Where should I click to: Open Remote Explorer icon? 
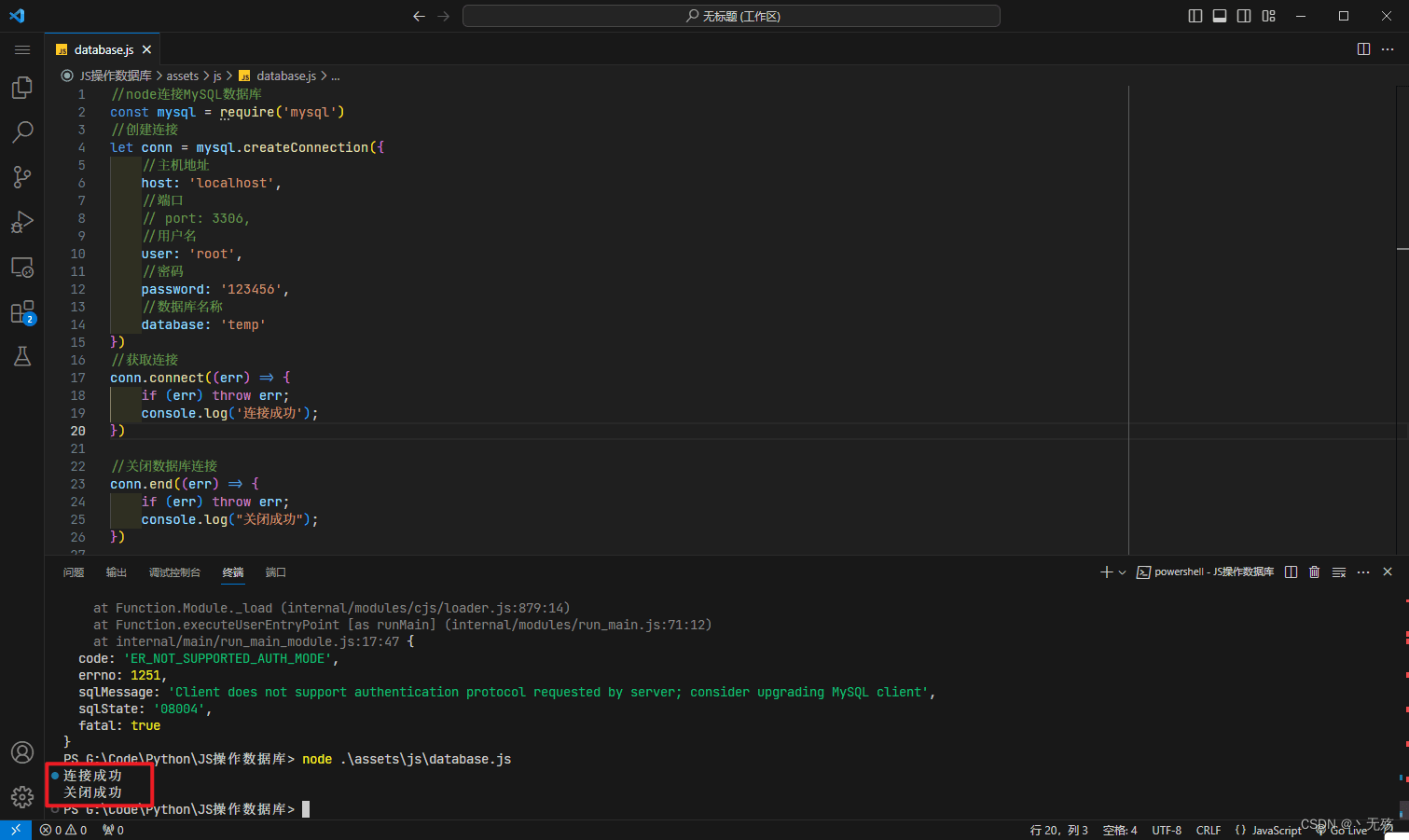click(x=22, y=268)
